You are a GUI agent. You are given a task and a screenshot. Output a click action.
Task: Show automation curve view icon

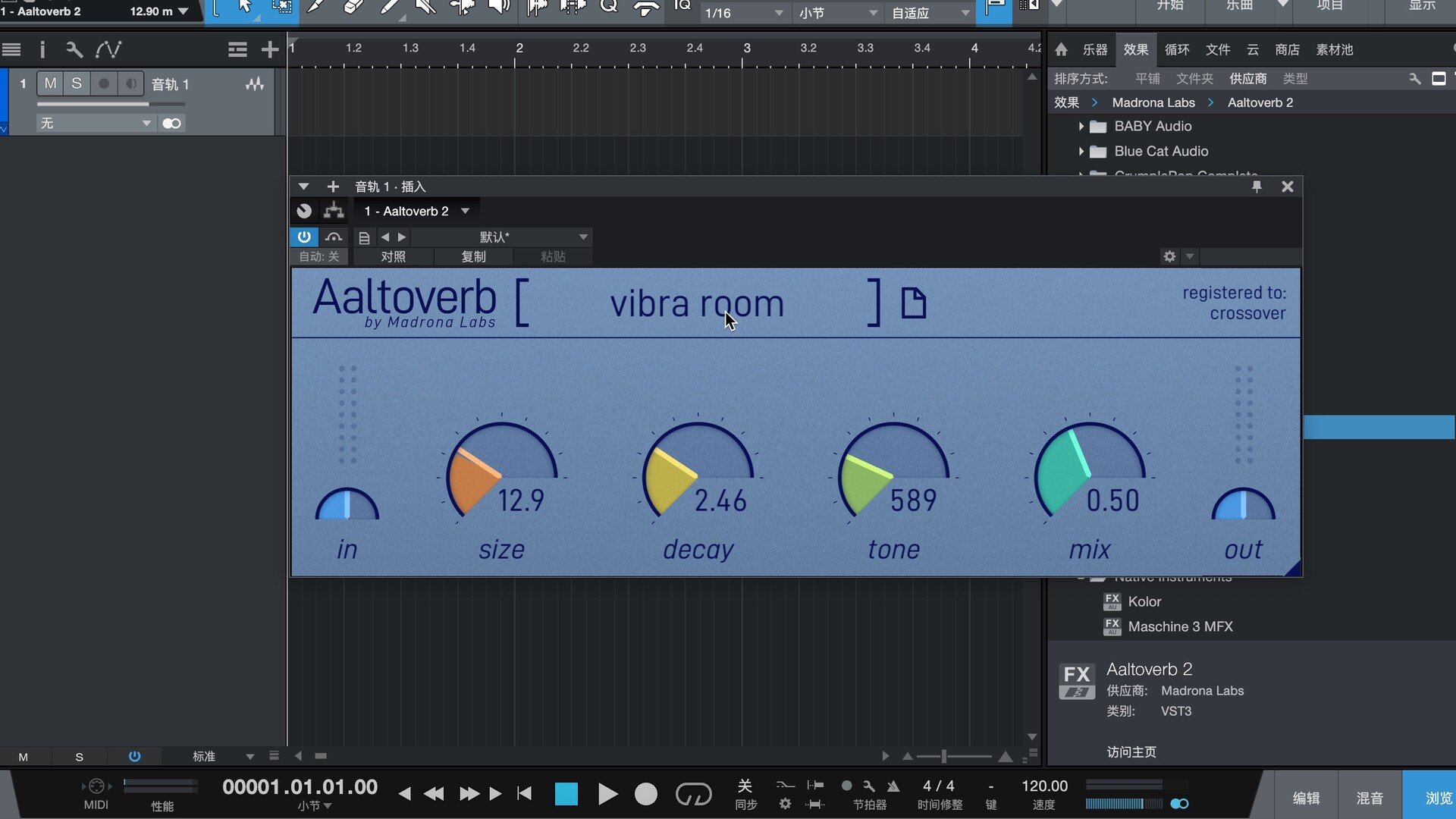point(108,50)
